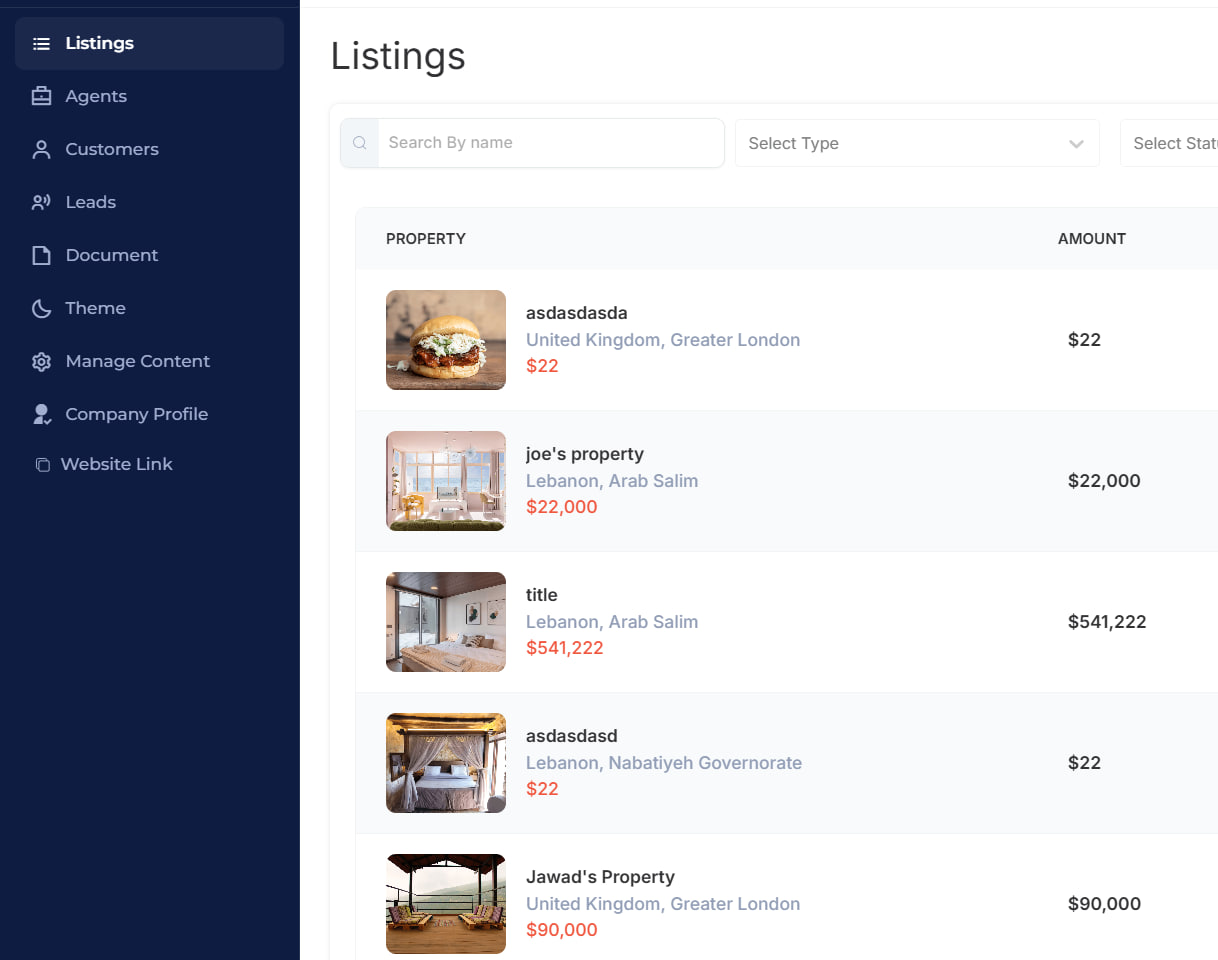Click the canopy bed thumbnail for asdasdasd
1218x960 pixels.
point(446,763)
